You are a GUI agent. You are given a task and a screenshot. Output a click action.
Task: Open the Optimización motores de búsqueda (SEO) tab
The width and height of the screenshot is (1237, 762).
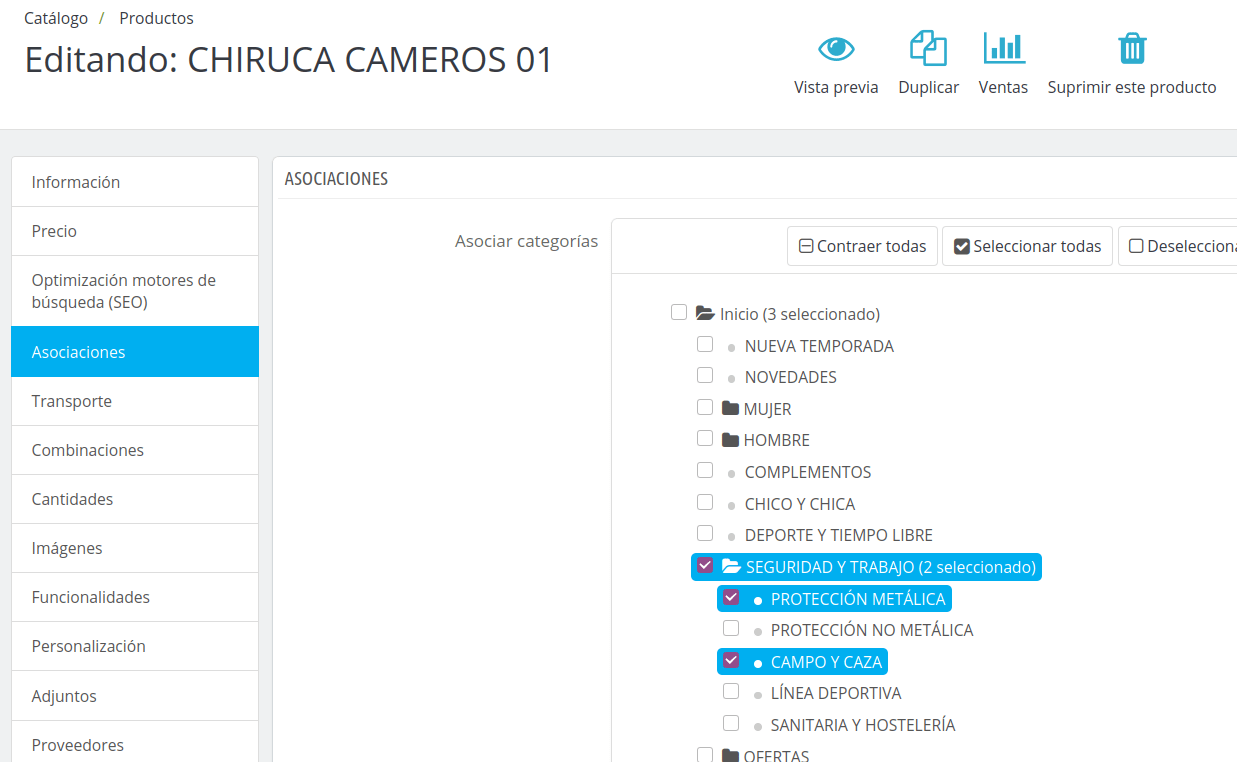coord(135,291)
